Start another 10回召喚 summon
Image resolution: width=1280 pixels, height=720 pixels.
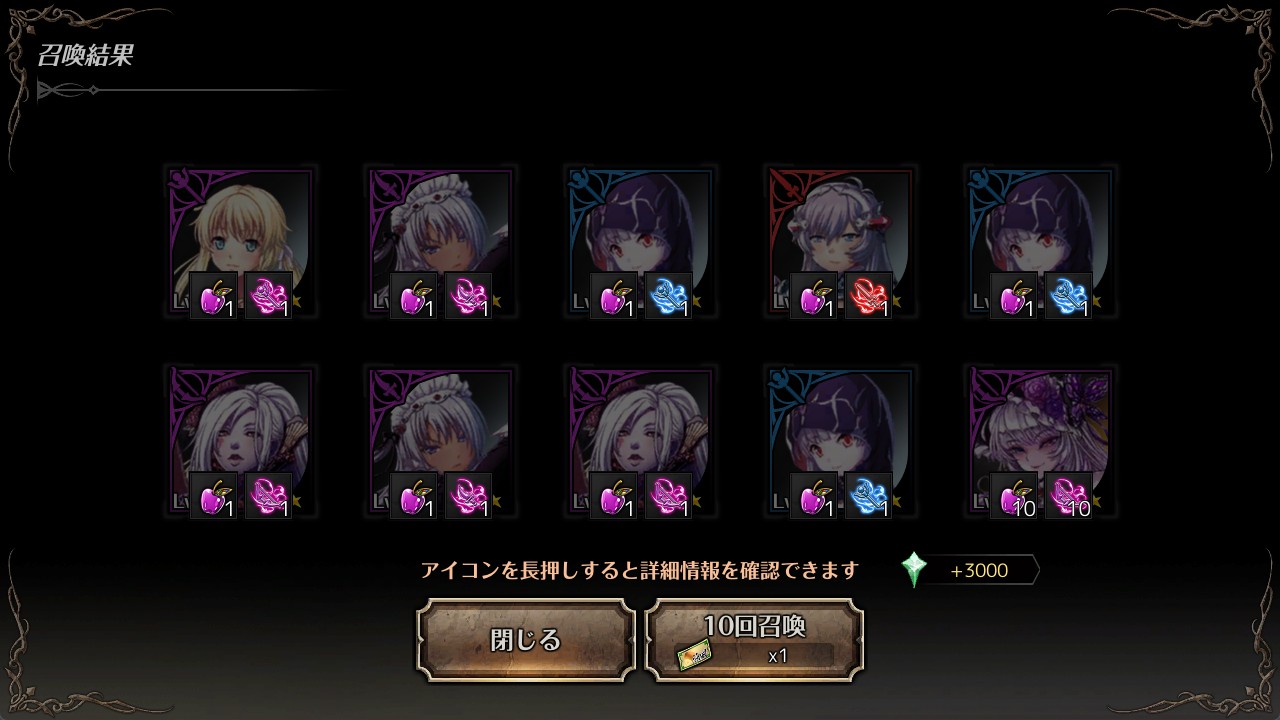pyautogui.click(x=754, y=640)
